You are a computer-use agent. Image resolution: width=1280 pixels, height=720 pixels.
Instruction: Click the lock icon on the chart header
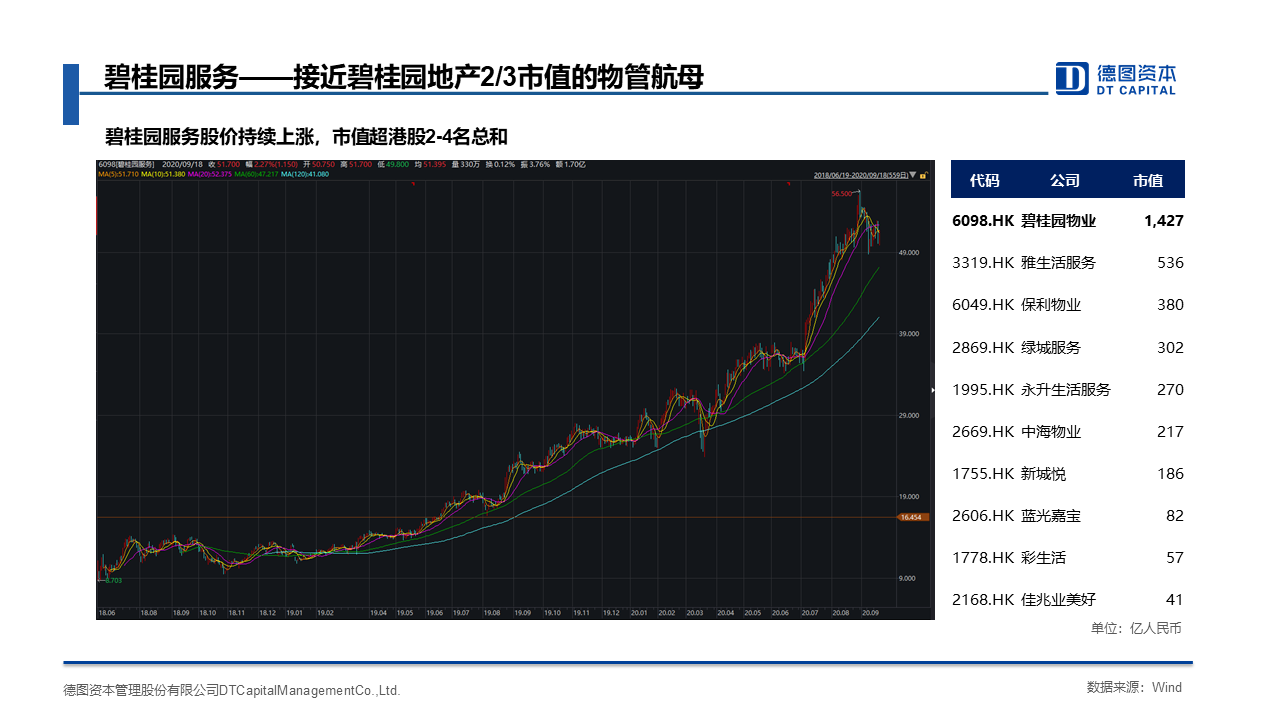tap(924, 175)
